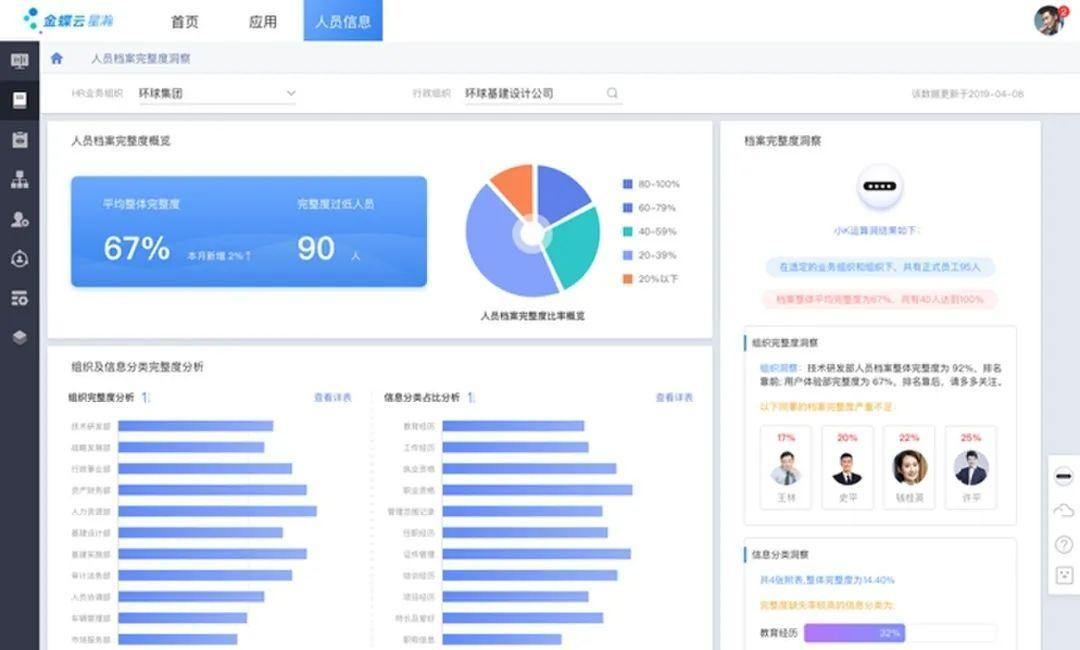This screenshot has width=1080, height=650.
Task: Click the 信息分类洞察 section heading
Action: pyautogui.click(x=780, y=554)
